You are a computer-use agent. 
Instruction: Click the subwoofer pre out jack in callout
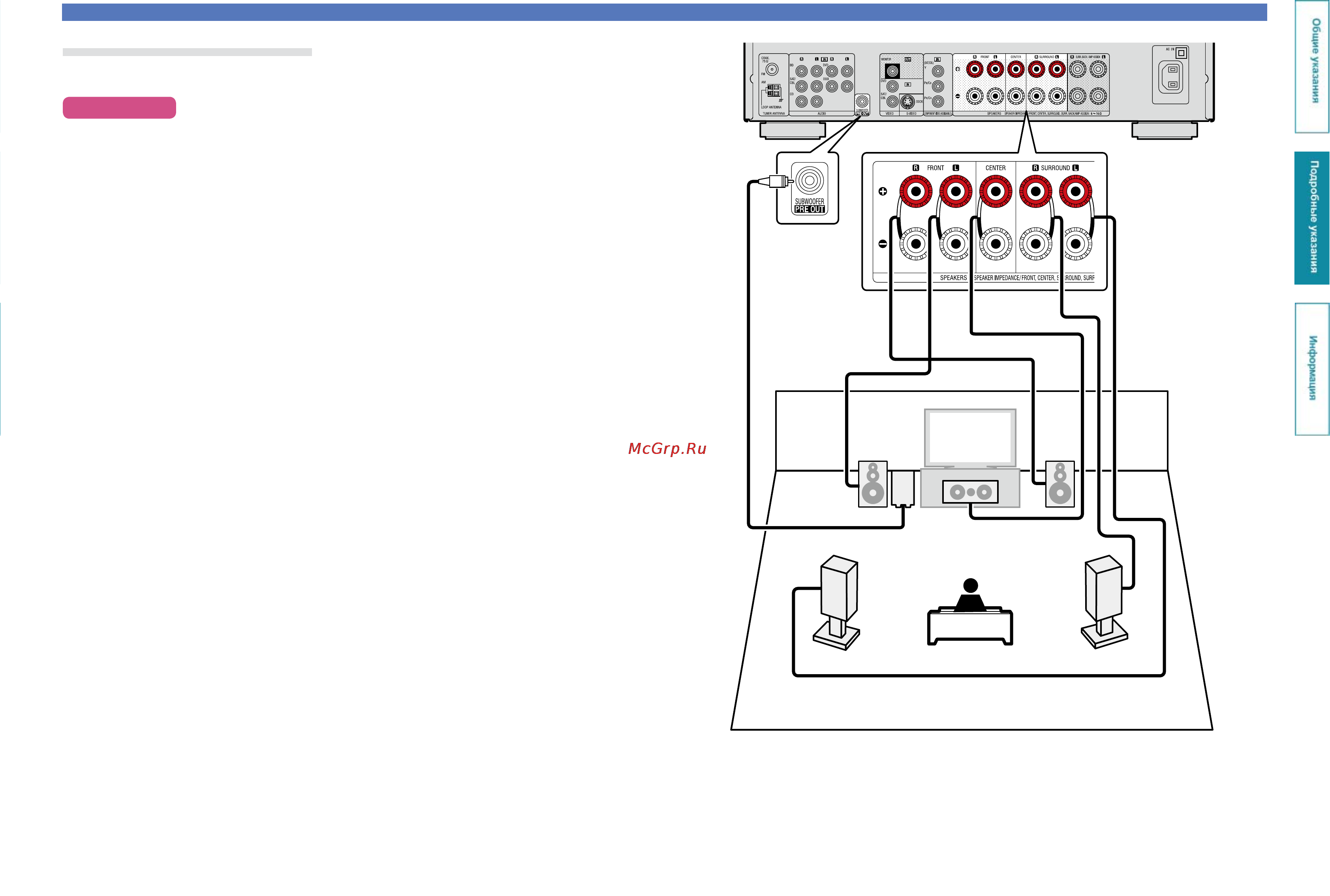pyautogui.click(x=809, y=180)
